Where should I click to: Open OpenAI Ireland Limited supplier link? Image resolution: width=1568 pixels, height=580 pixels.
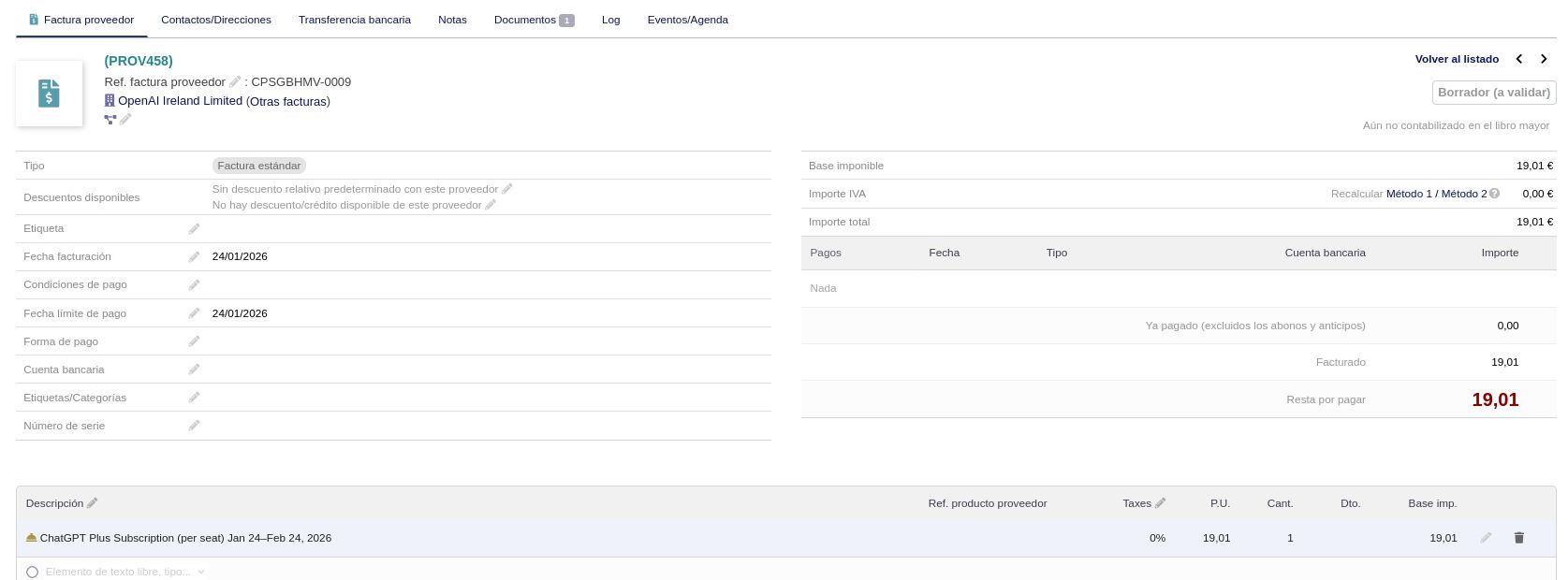tap(180, 101)
